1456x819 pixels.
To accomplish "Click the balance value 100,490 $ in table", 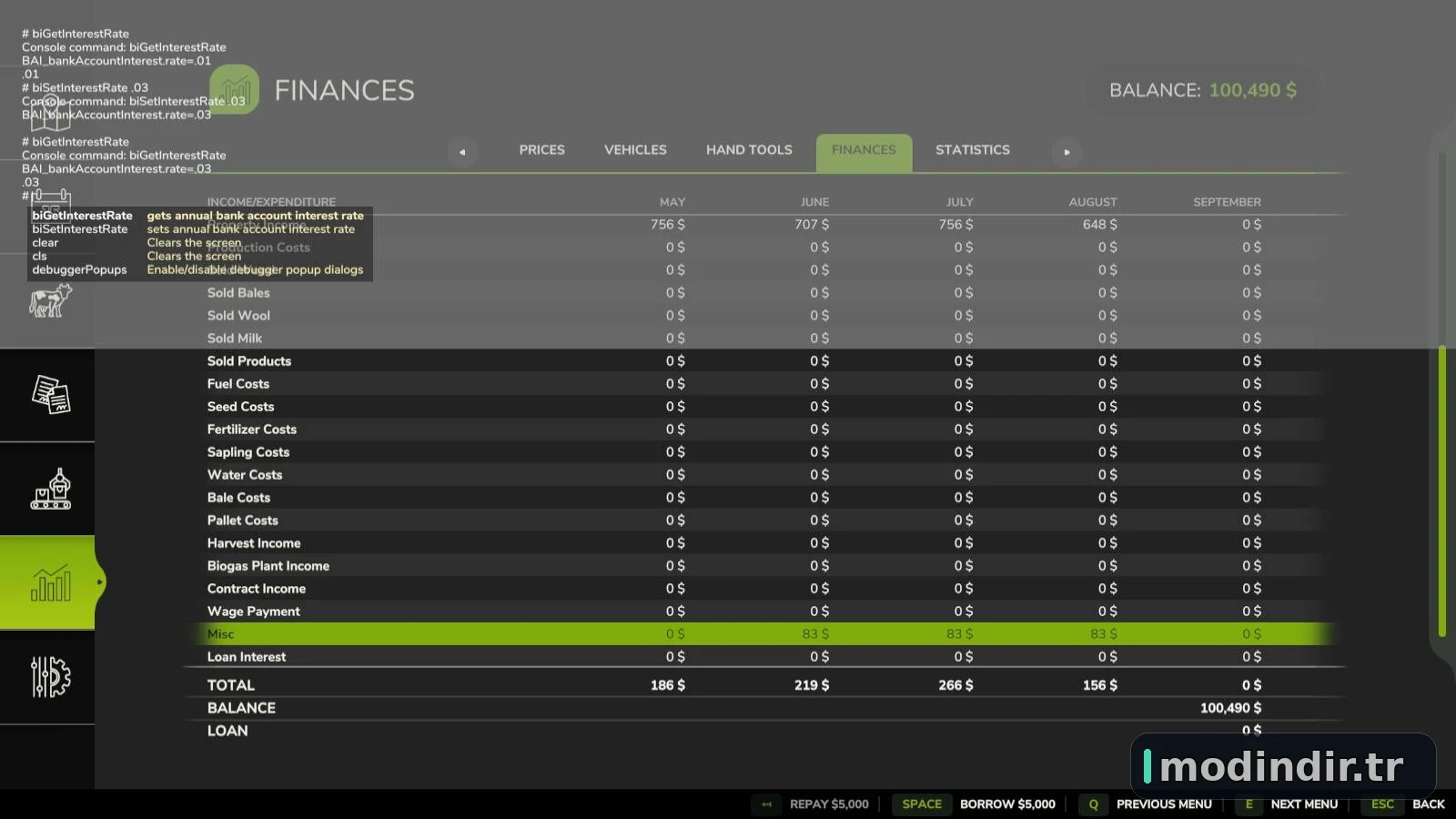I will coord(1230,708).
